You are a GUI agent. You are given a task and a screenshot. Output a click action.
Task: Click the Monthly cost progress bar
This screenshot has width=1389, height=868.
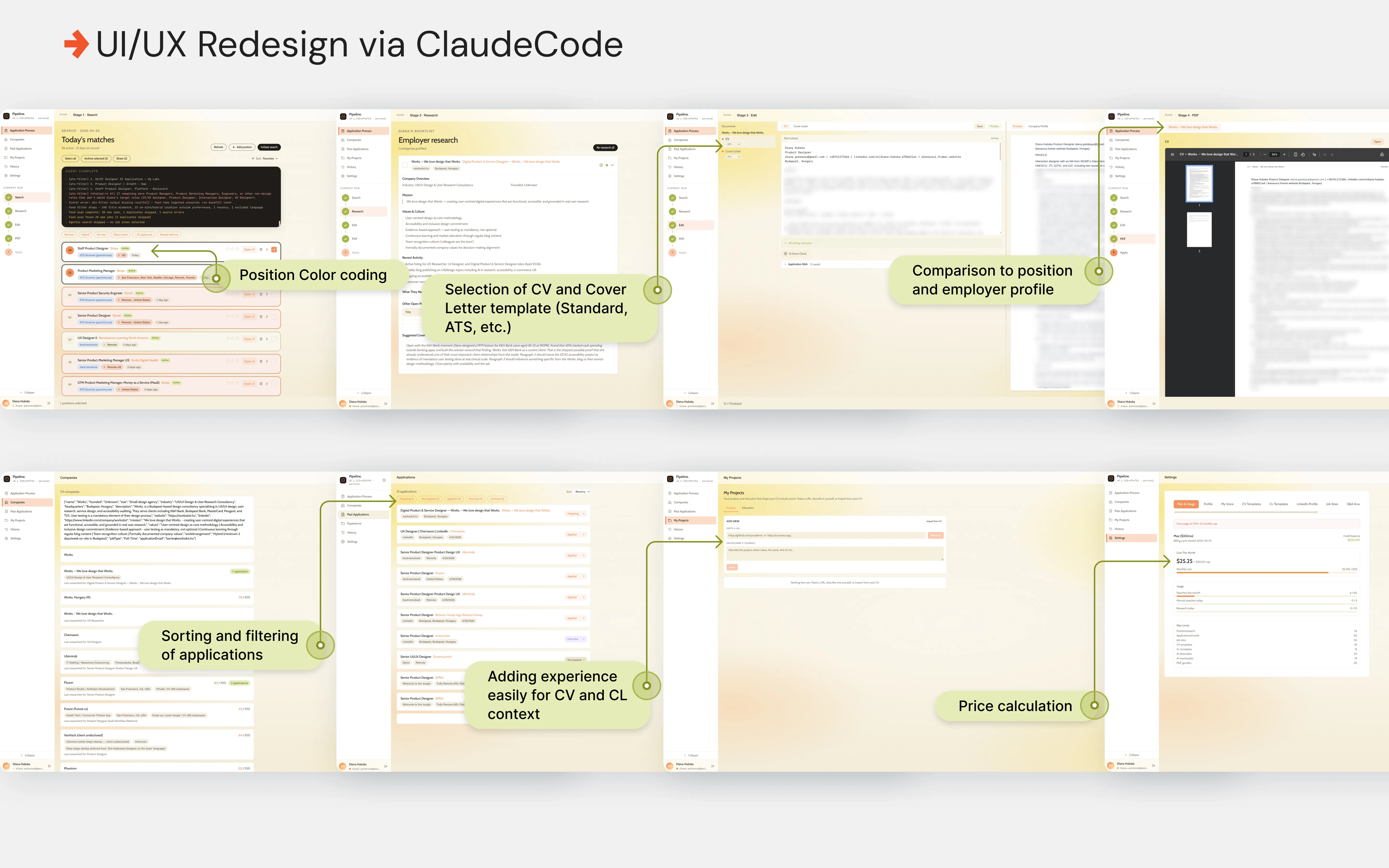(x=1267, y=573)
